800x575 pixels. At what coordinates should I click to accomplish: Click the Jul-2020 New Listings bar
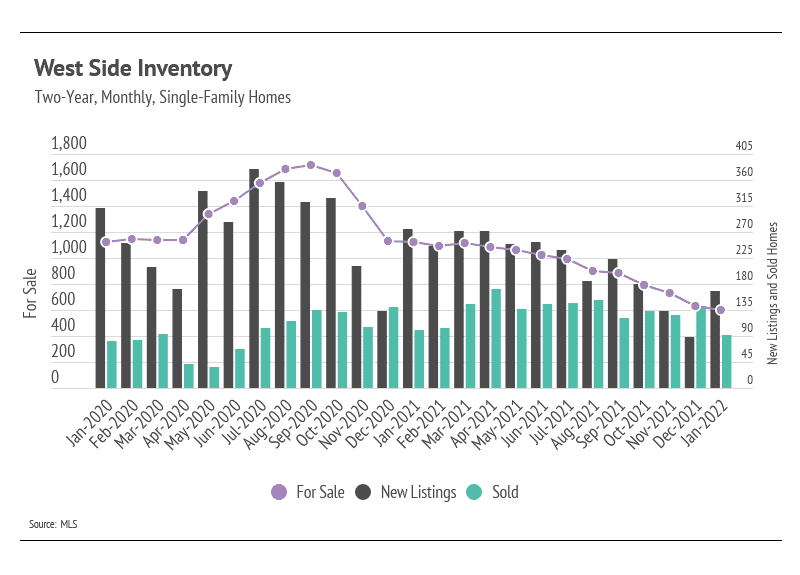254,279
